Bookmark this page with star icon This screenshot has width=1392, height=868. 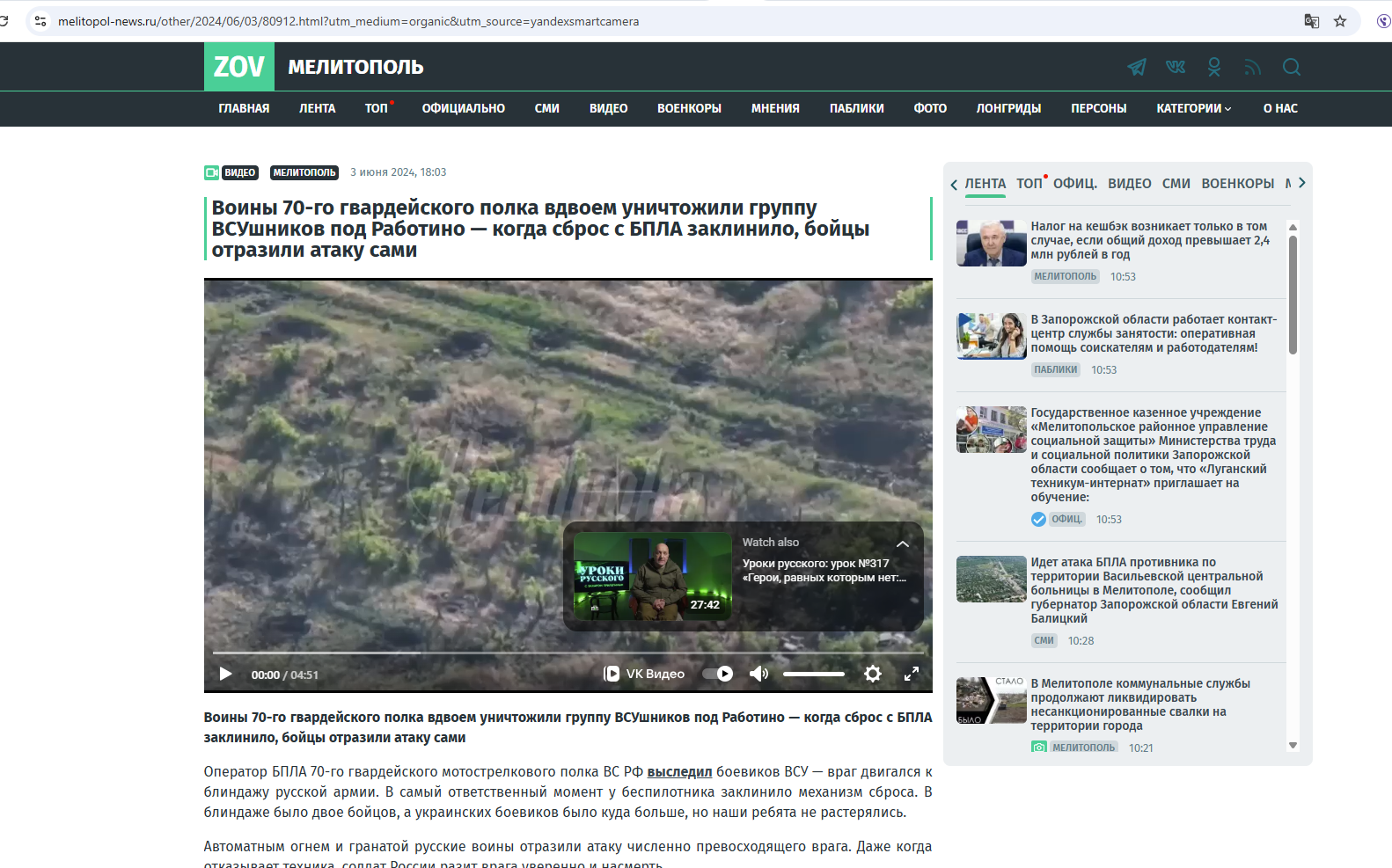[1340, 21]
